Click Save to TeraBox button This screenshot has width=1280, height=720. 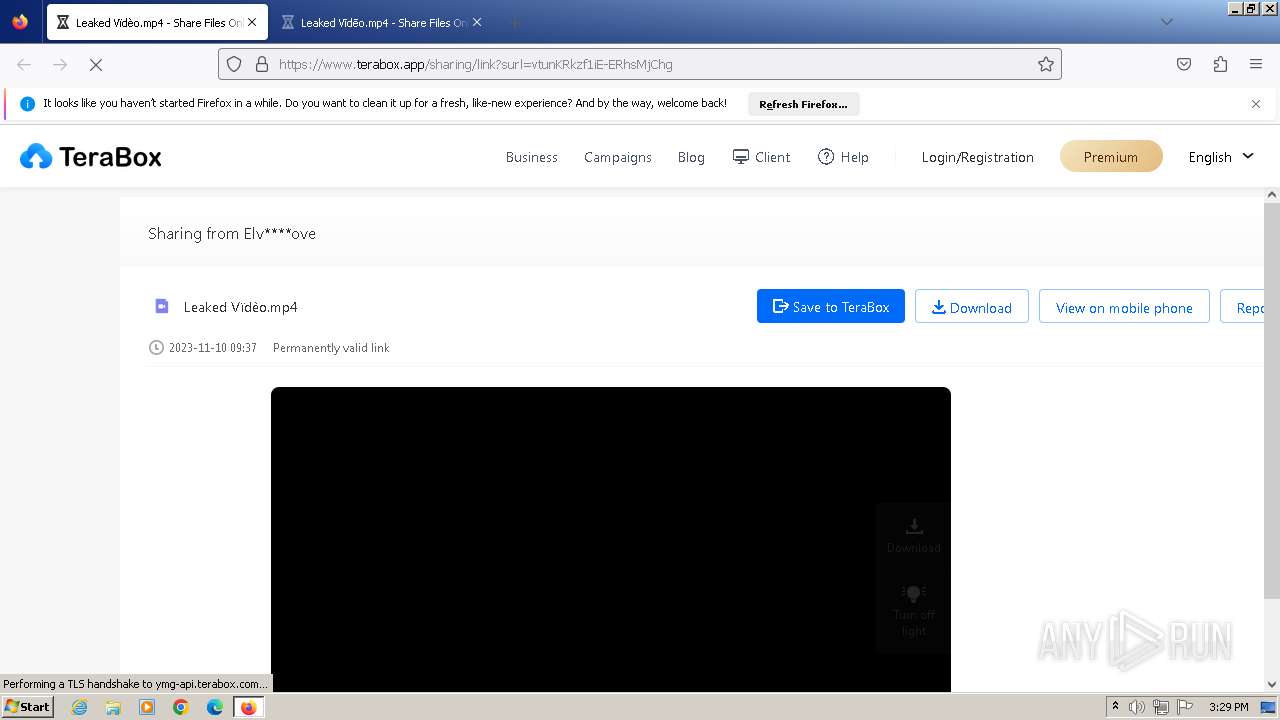pos(831,307)
